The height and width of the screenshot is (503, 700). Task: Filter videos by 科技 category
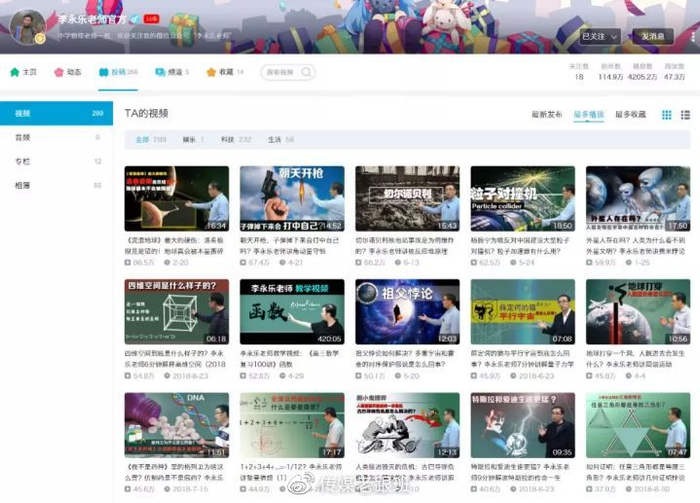click(x=227, y=140)
